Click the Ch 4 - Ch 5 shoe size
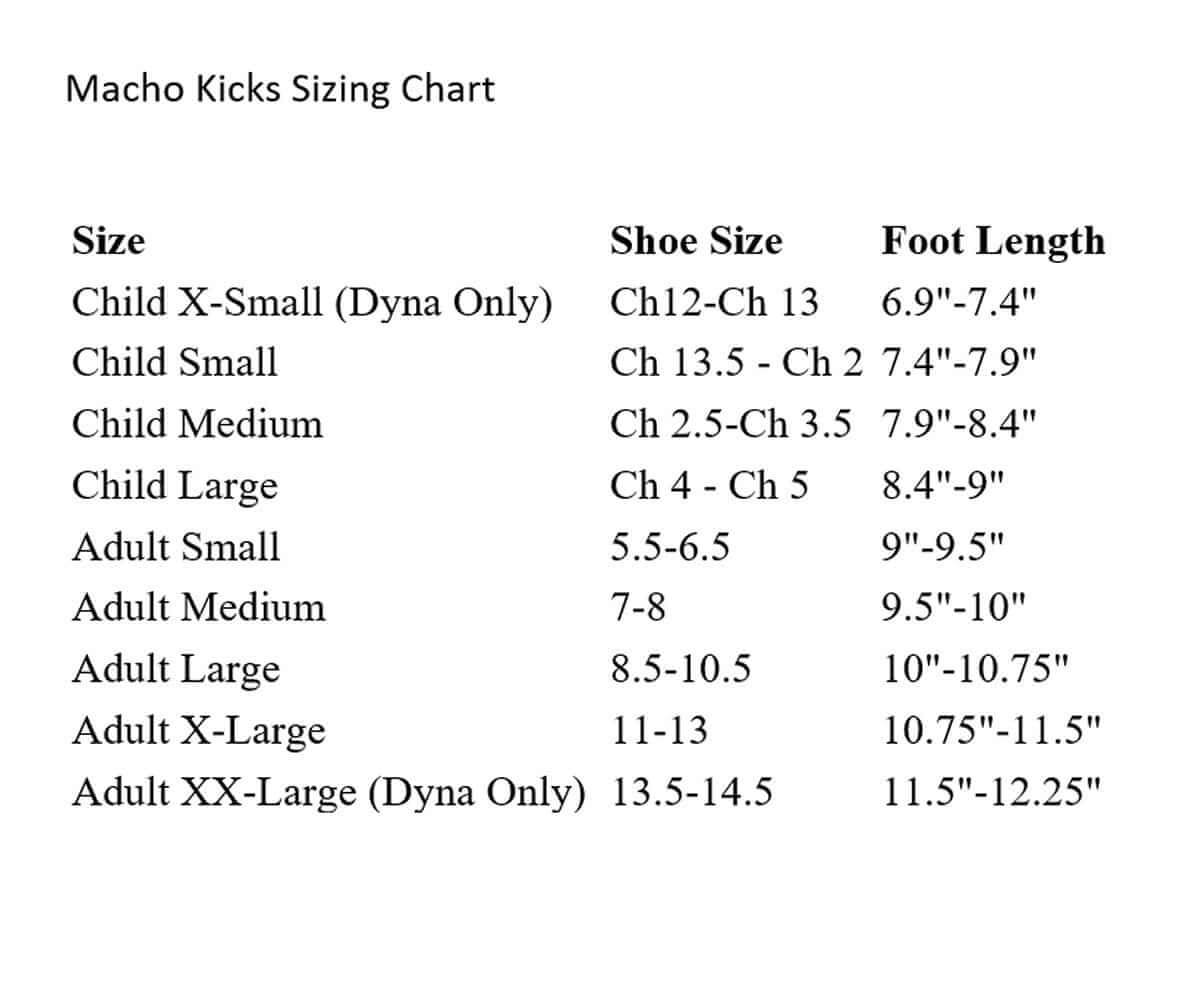Viewport: 1182px width, 1000px height. tap(709, 486)
